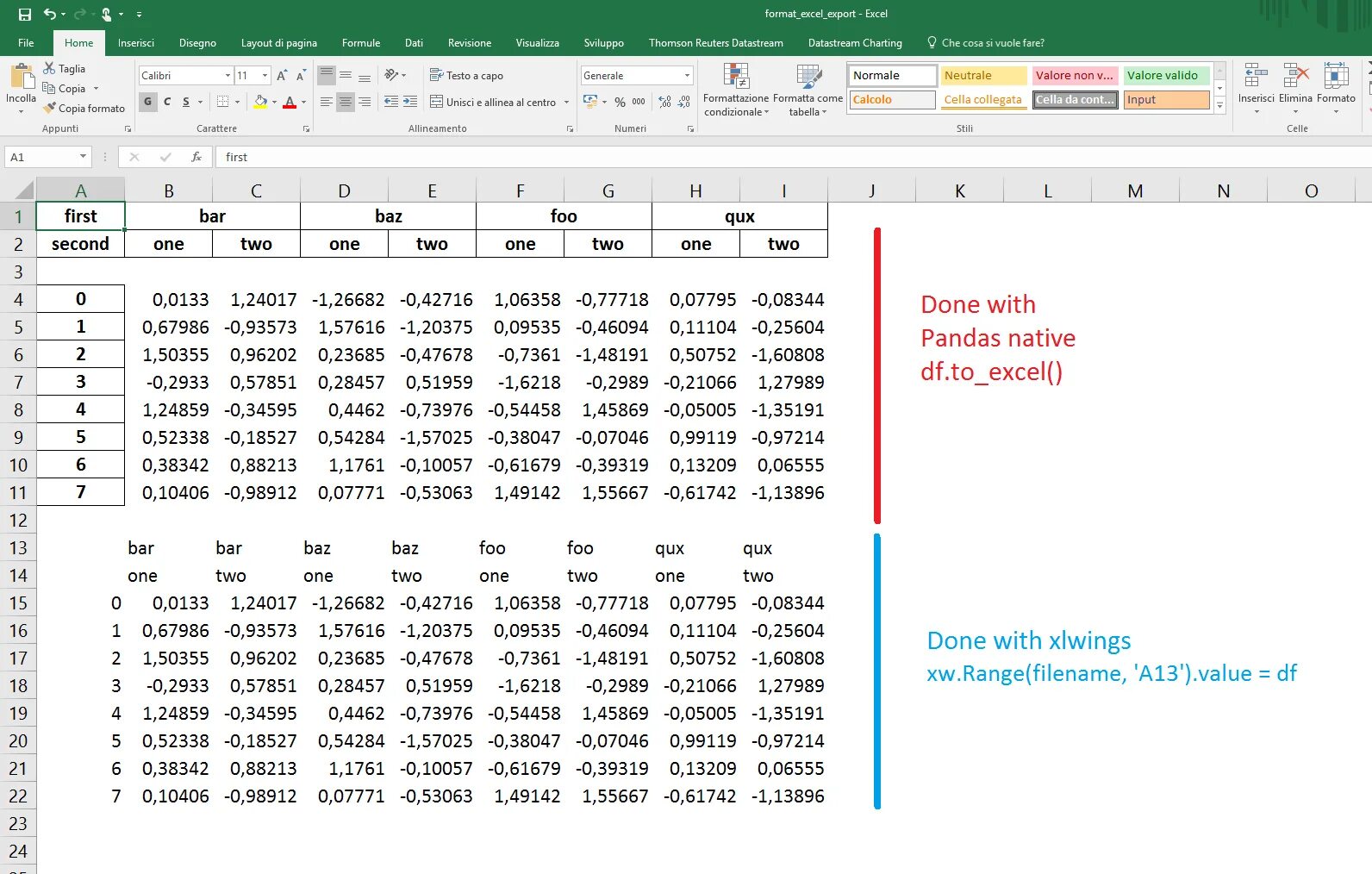1372x874 pixels.
Task: Decrease font size with the small A
Action: (x=300, y=76)
